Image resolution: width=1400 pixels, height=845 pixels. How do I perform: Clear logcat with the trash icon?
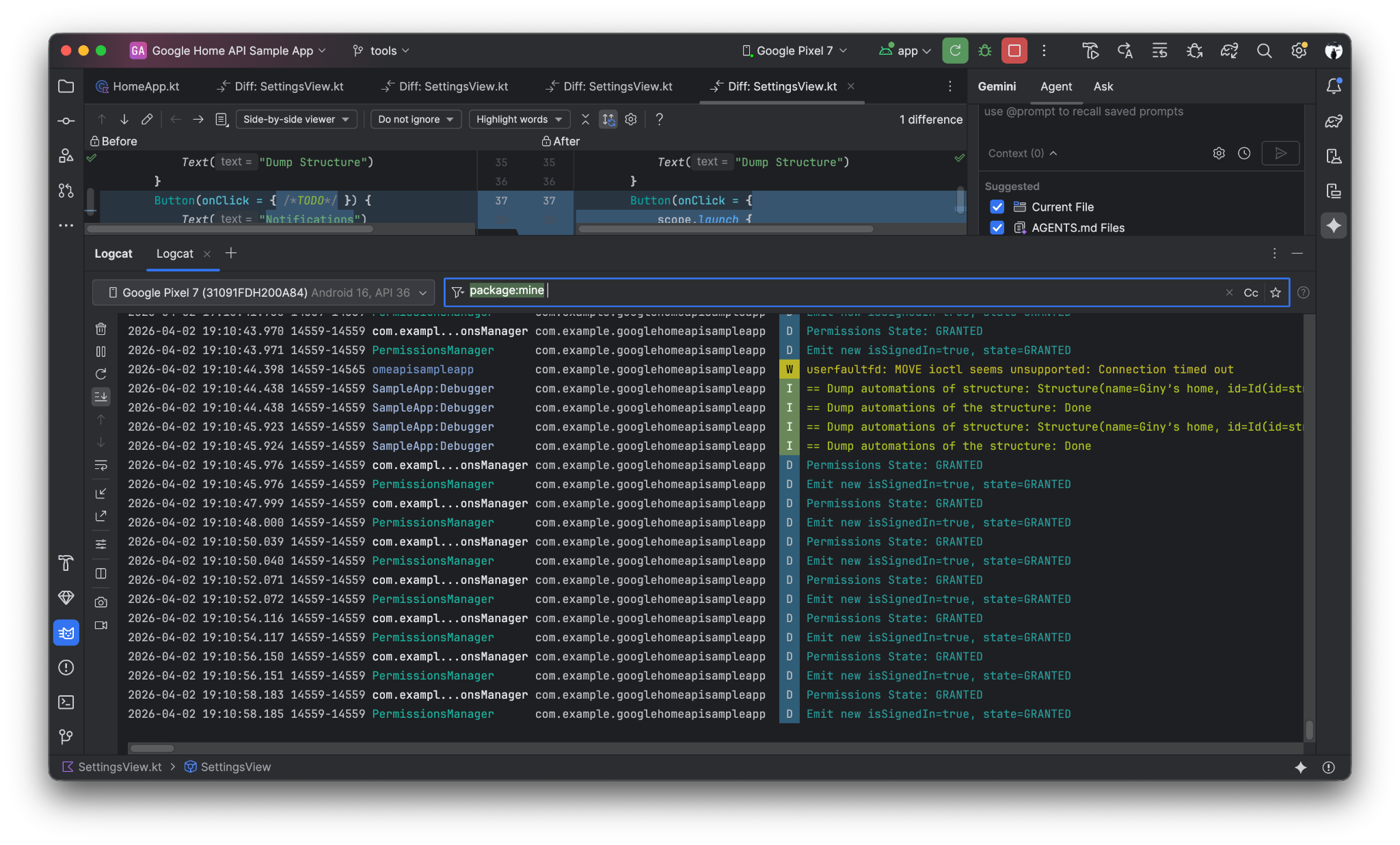coord(101,330)
